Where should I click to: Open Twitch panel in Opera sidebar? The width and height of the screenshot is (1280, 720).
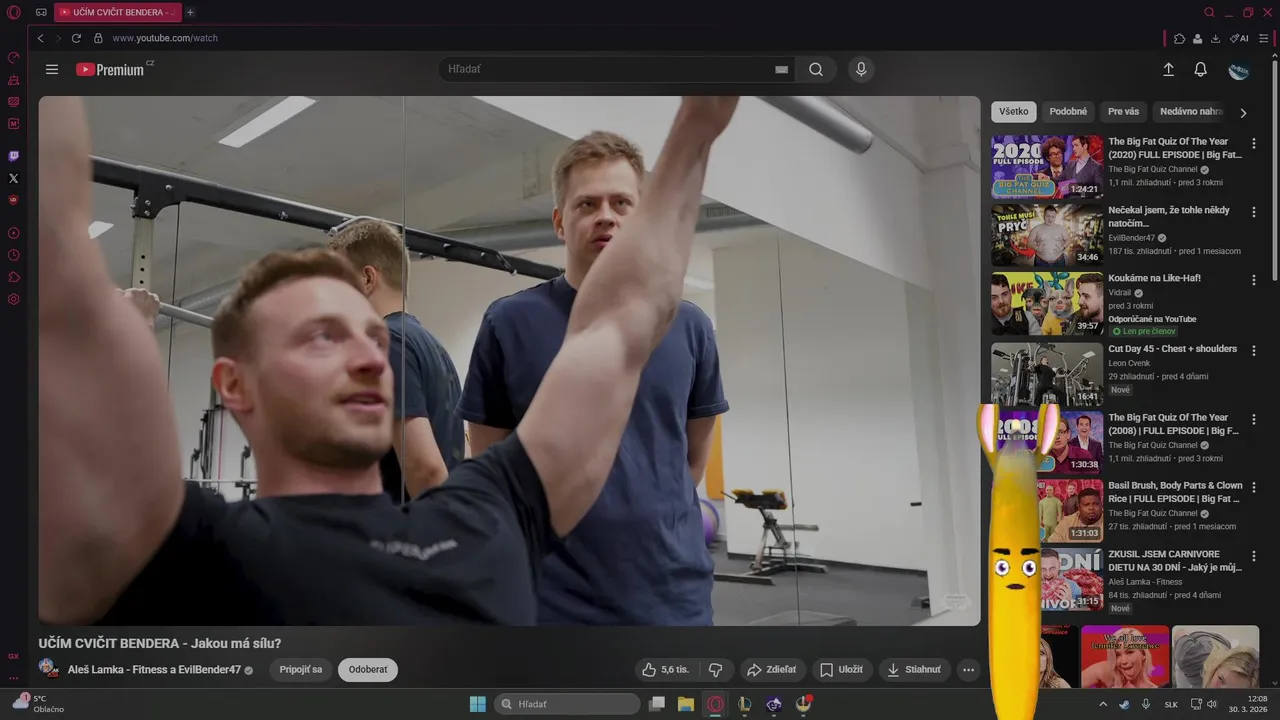pyautogui.click(x=13, y=156)
